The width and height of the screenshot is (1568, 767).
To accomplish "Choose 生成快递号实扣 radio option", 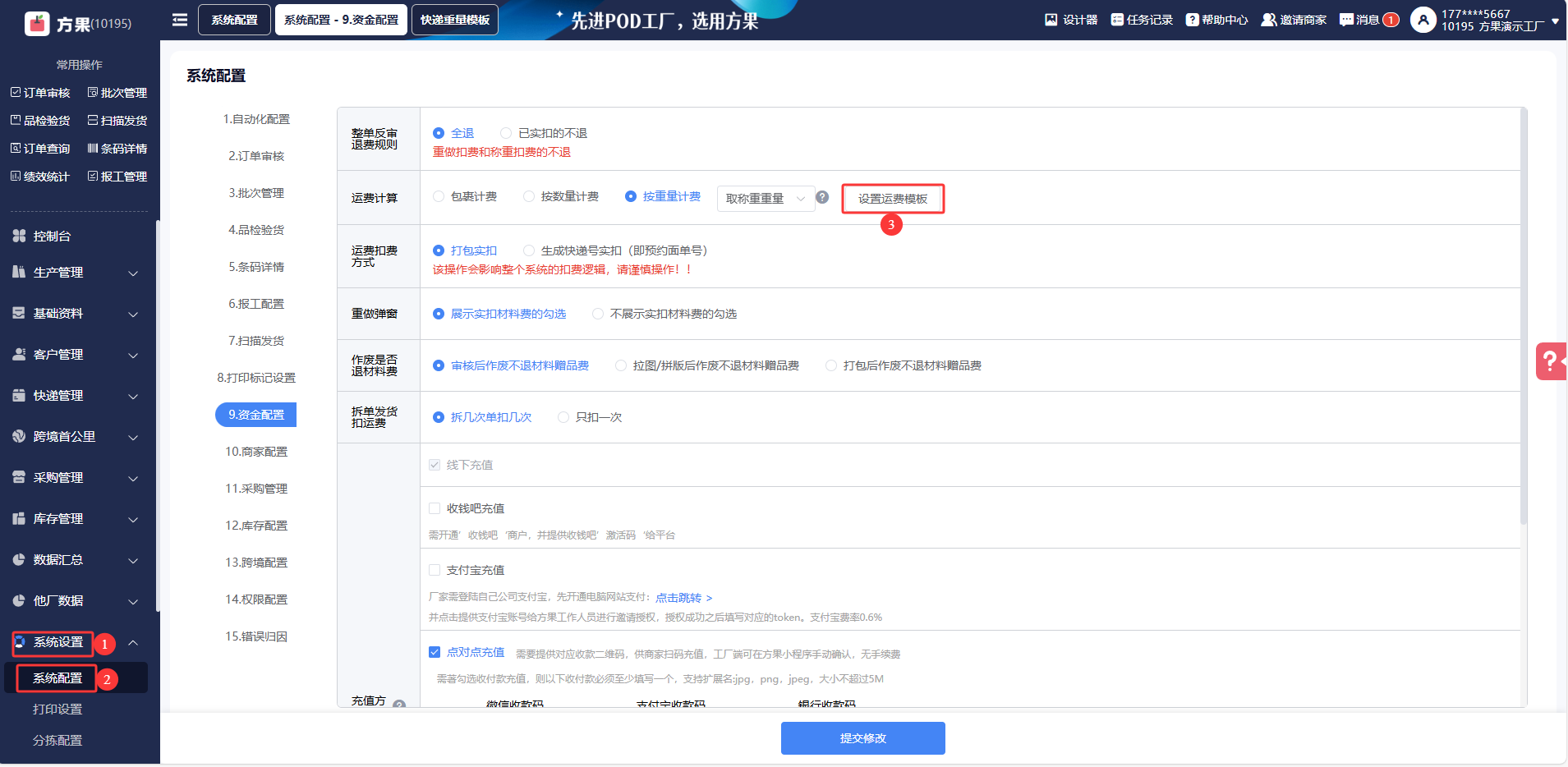I will [529, 250].
